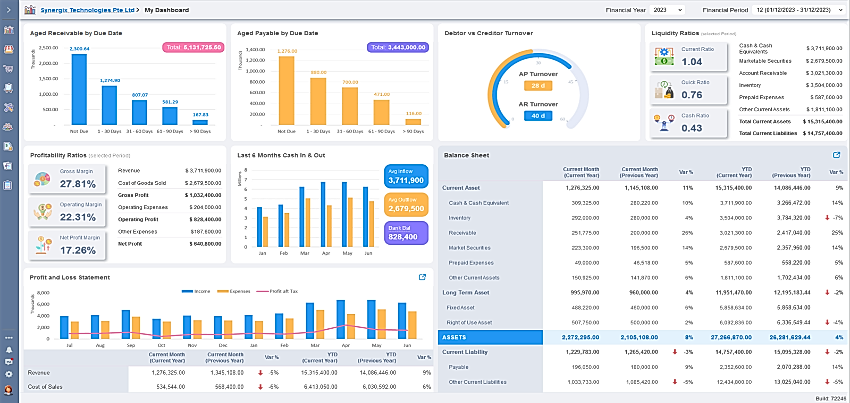Click the Cash Ratio card icon
Image resolution: width=850 pixels, height=403 pixels.
click(x=664, y=123)
